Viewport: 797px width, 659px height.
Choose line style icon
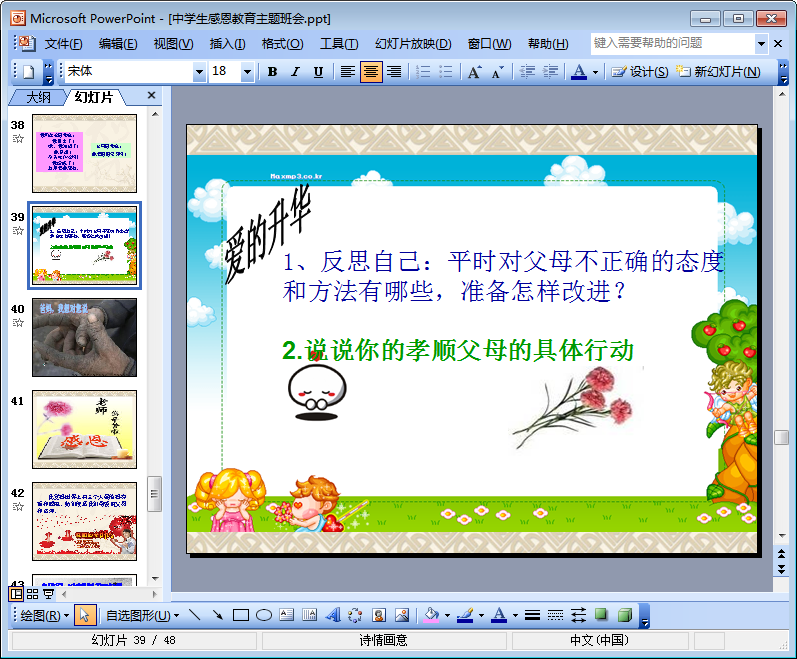pos(532,615)
